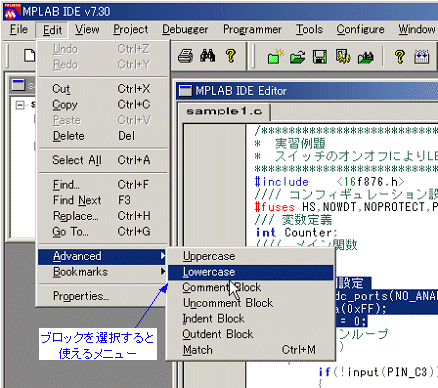Open the Configure menu
The width and height of the screenshot is (438, 388).
tap(360, 29)
